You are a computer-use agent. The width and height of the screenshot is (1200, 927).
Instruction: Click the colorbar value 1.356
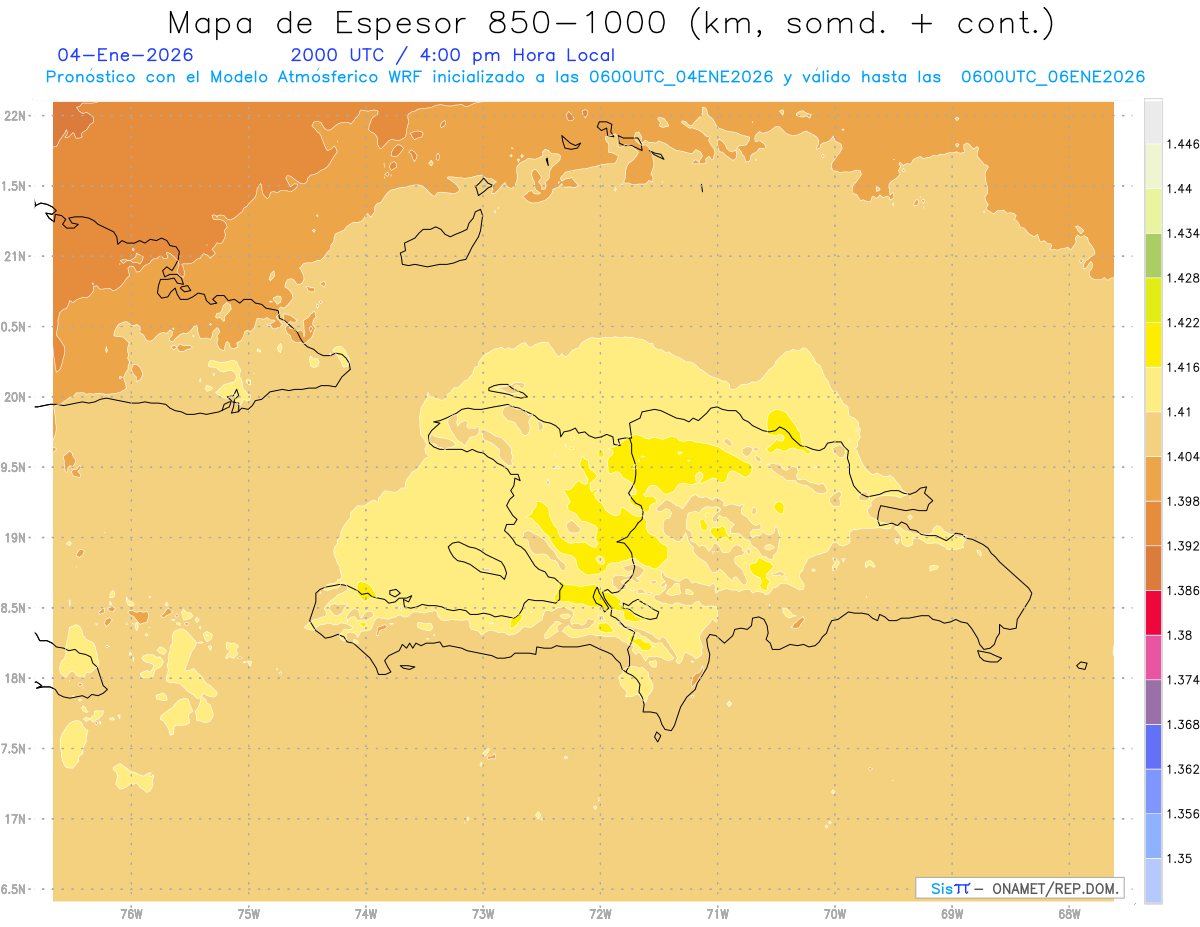coord(1183,814)
